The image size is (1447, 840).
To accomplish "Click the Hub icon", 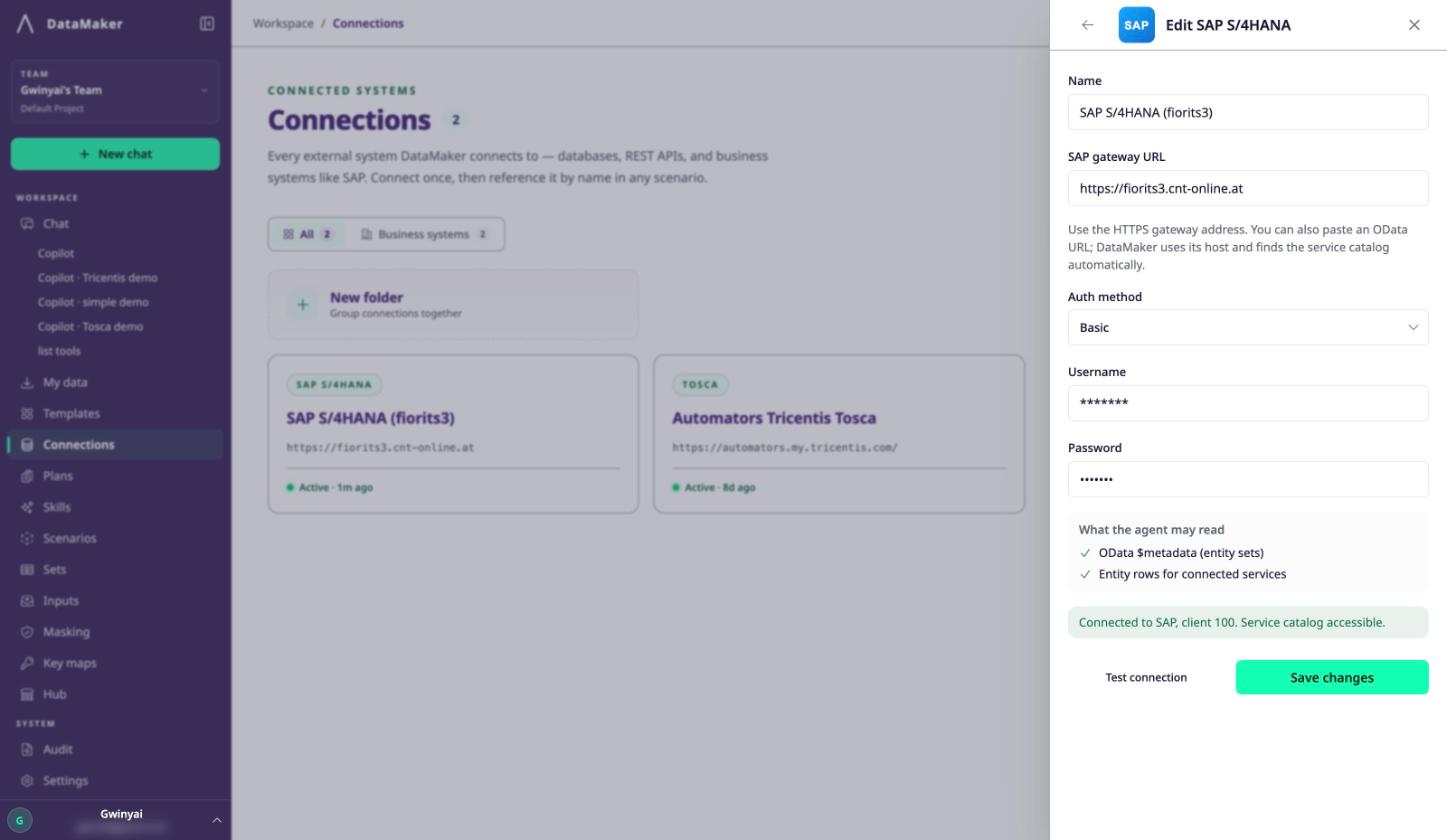I will click(27, 695).
